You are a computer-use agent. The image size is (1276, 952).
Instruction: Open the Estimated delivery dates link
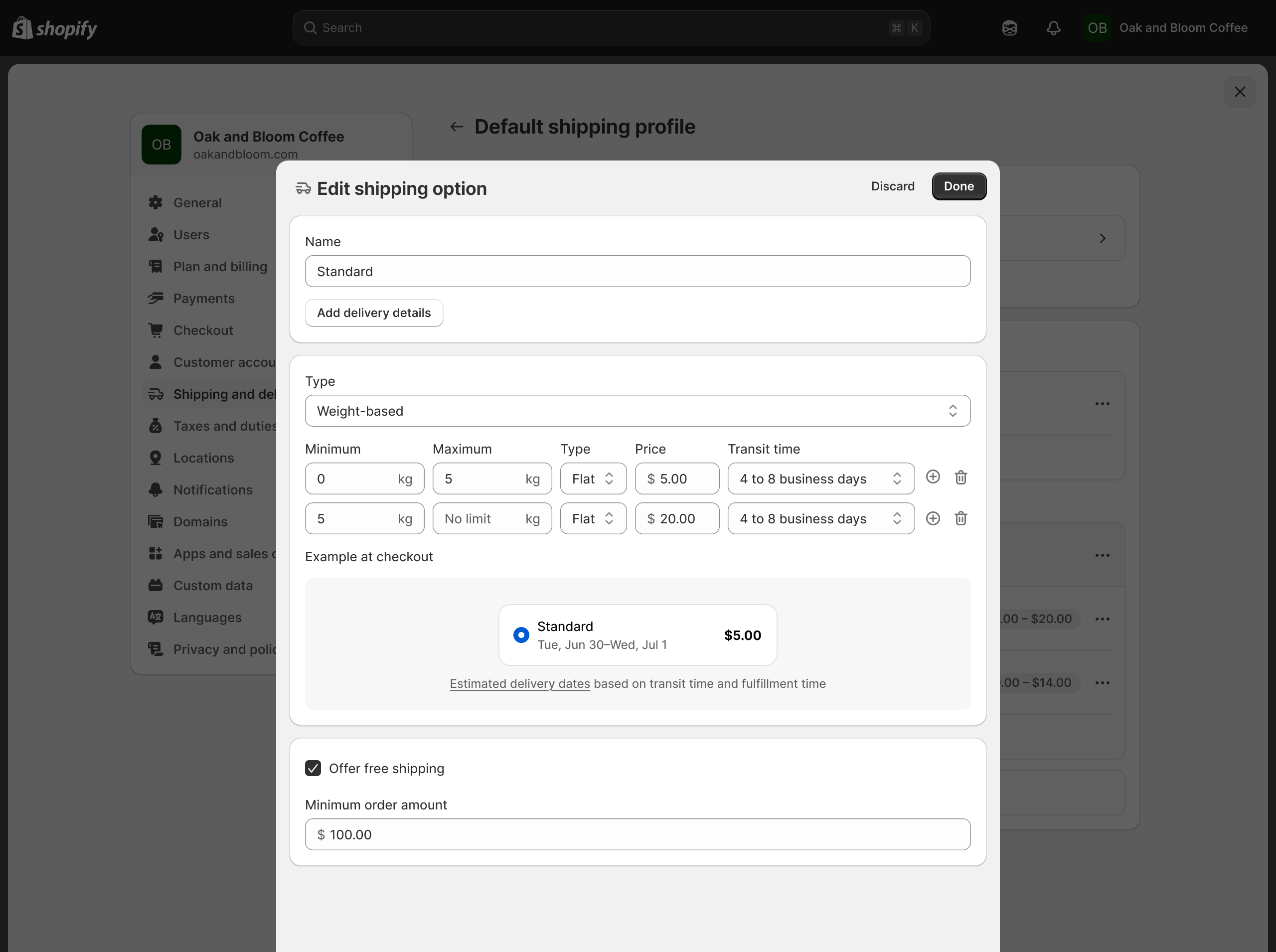click(519, 683)
